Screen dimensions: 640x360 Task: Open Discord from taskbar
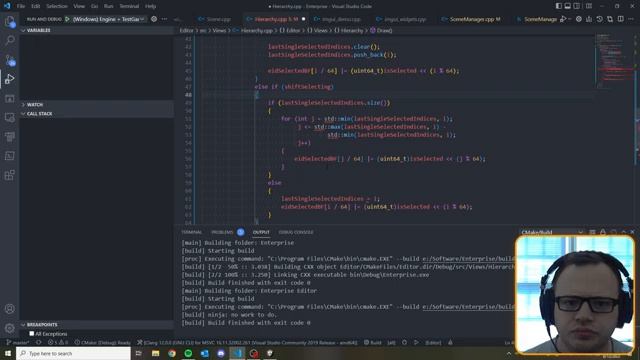point(221,353)
